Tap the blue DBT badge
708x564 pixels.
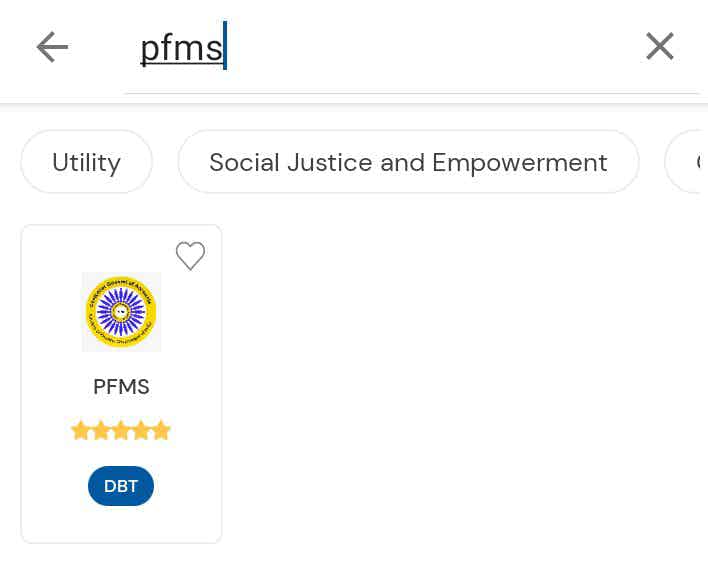(x=121, y=486)
